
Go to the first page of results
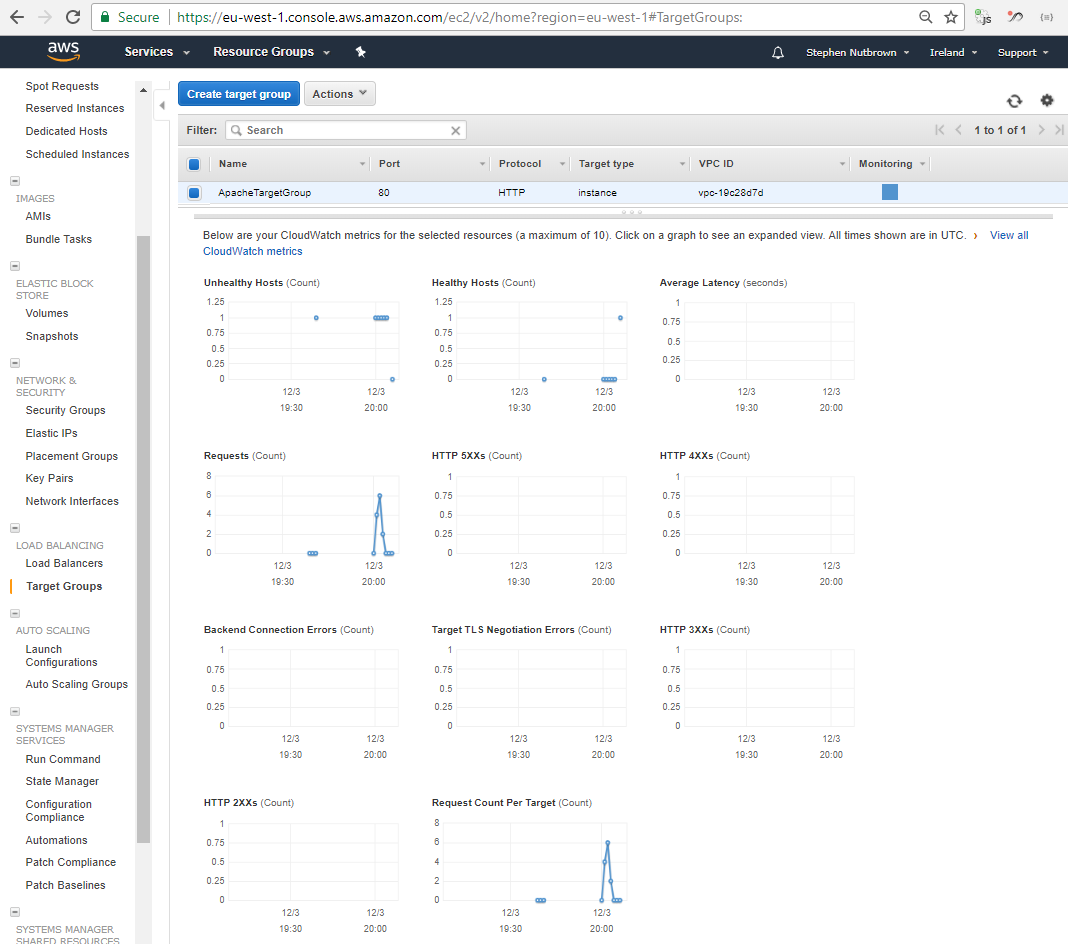pyautogui.click(x=940, y=130)
